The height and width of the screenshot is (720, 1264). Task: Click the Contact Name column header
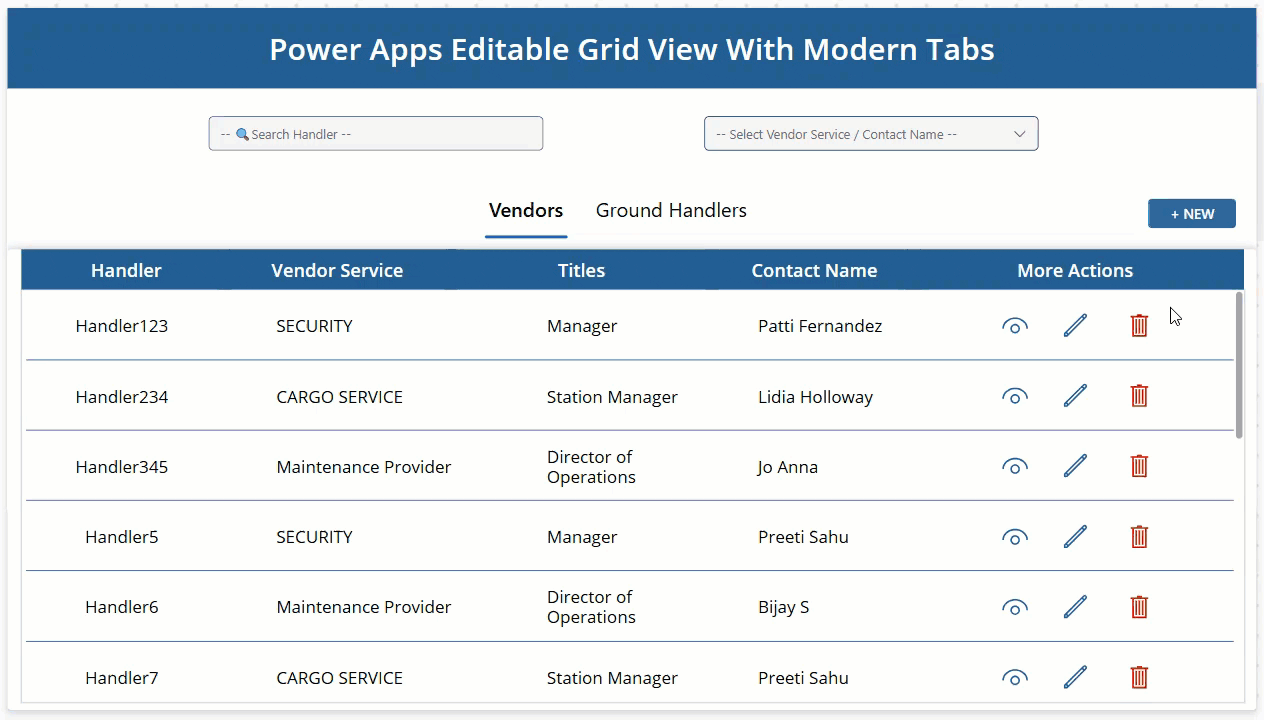coord(814,270)
